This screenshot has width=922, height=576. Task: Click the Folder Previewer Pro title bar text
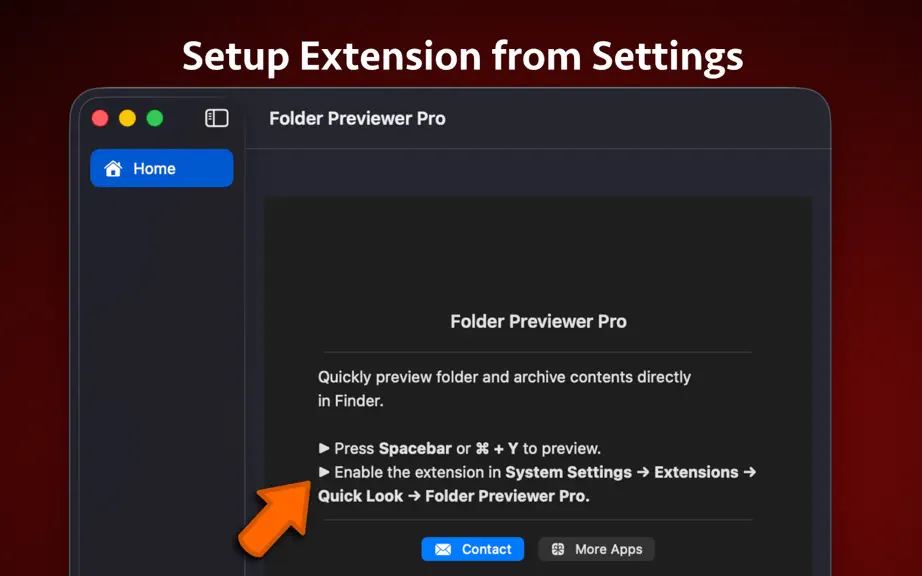(357, 118)
